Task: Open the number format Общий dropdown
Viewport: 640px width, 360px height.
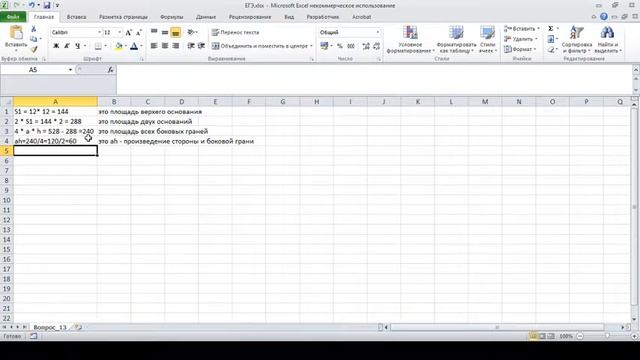Action: 378,32
